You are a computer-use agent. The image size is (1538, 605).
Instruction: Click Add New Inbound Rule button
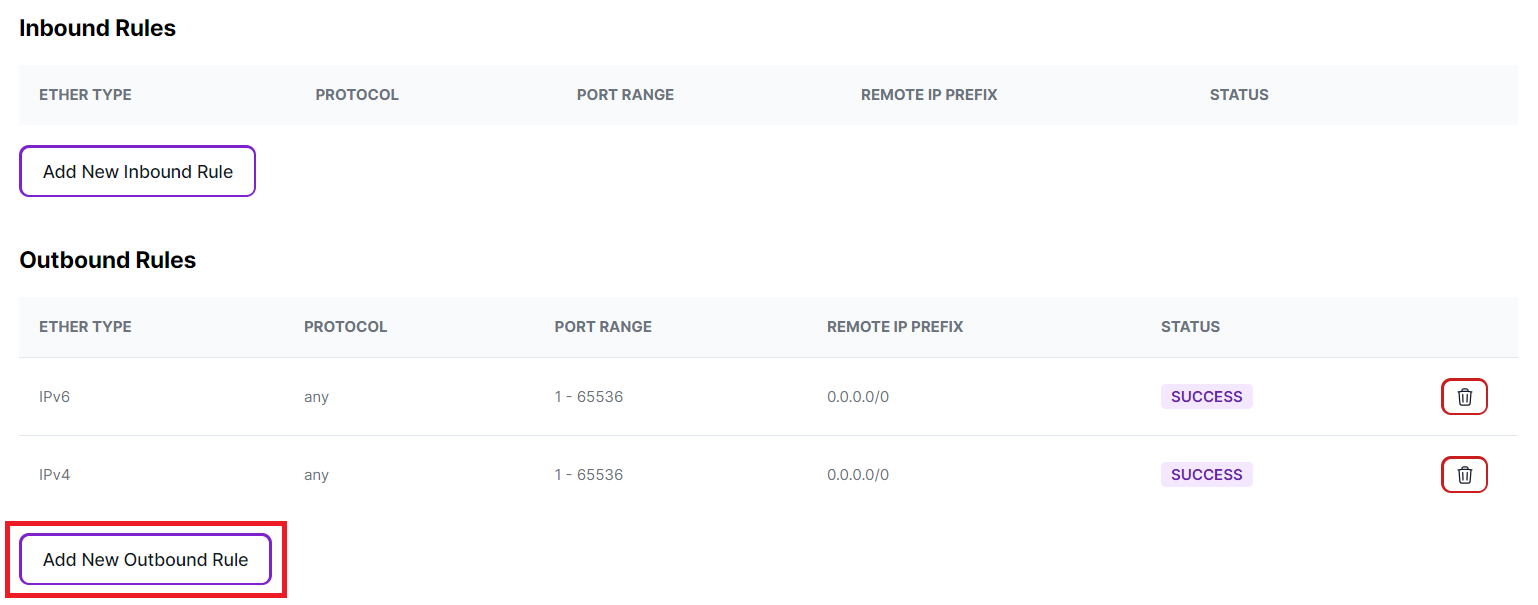tap(138, 171)
